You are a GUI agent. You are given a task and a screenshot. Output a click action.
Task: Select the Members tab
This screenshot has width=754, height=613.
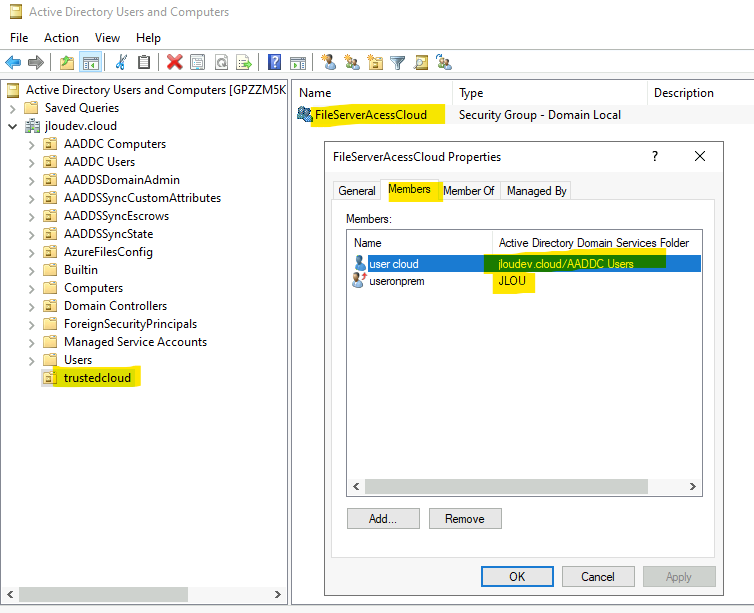click(x=409, y=189)
